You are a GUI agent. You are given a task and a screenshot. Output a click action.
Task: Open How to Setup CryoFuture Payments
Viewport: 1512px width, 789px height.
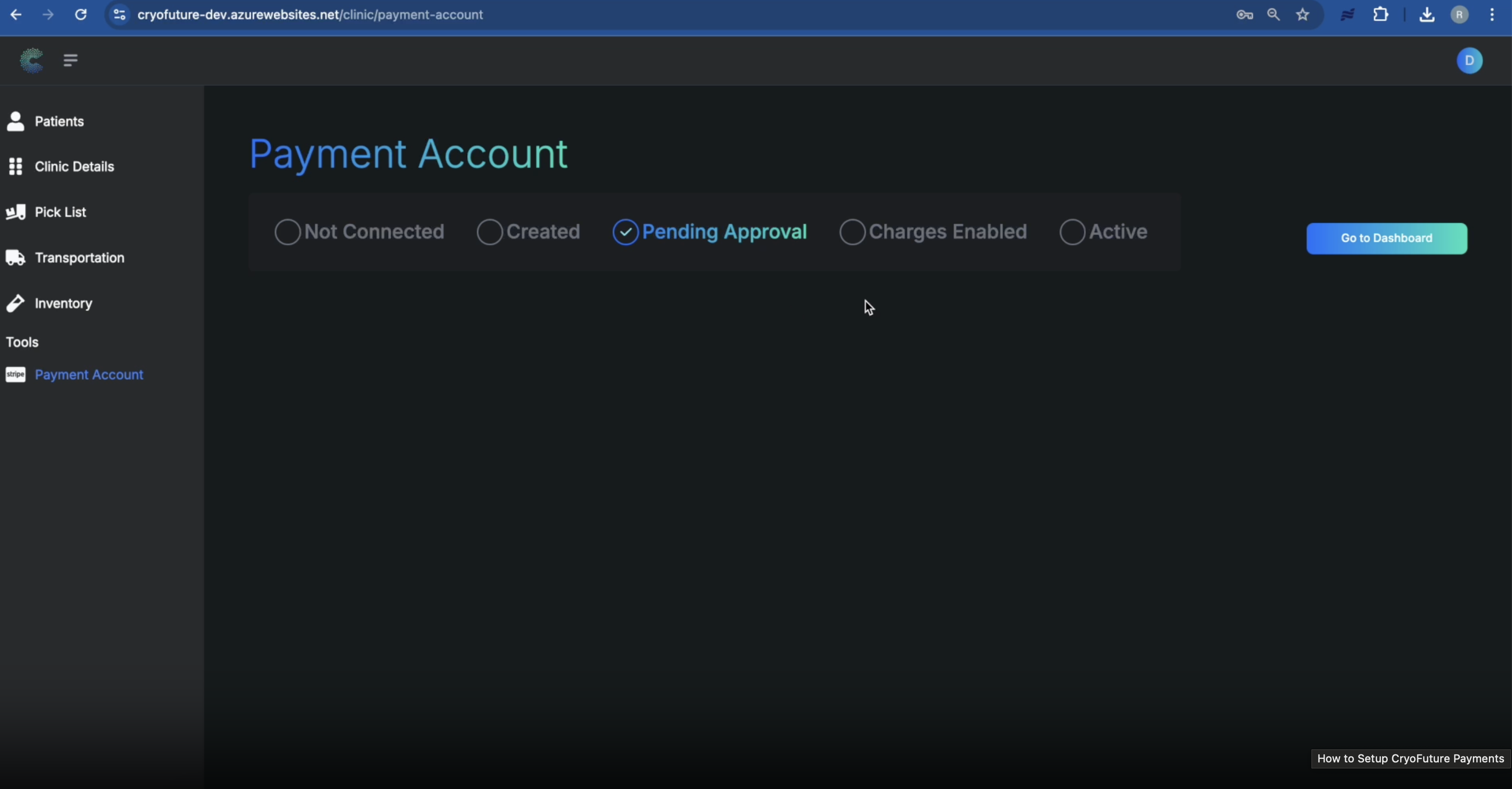point(1409,758)
